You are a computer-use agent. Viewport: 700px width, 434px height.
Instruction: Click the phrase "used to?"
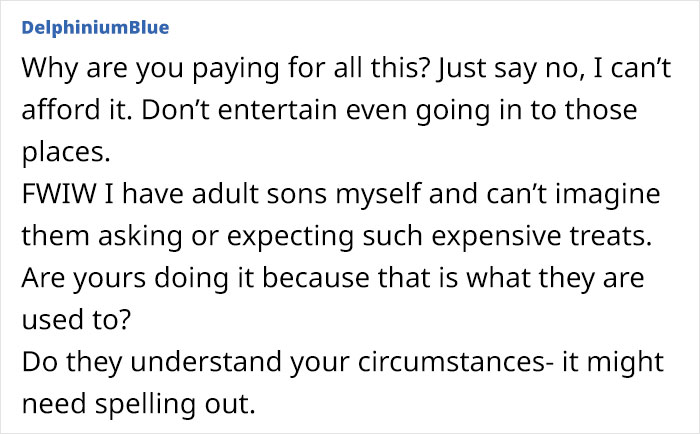(76, 320)
